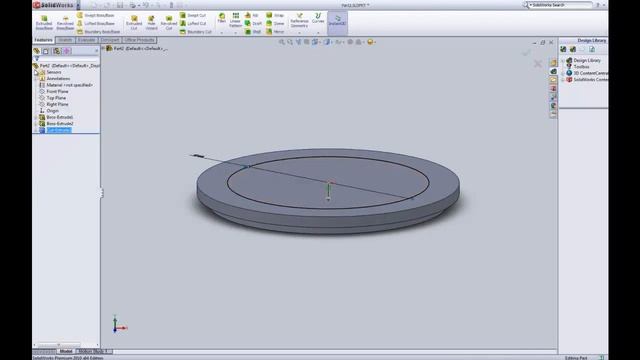Switch to the Evaluate tab
Image resolution: width=640 pixels, height=360 pixels.
[87, 40]
